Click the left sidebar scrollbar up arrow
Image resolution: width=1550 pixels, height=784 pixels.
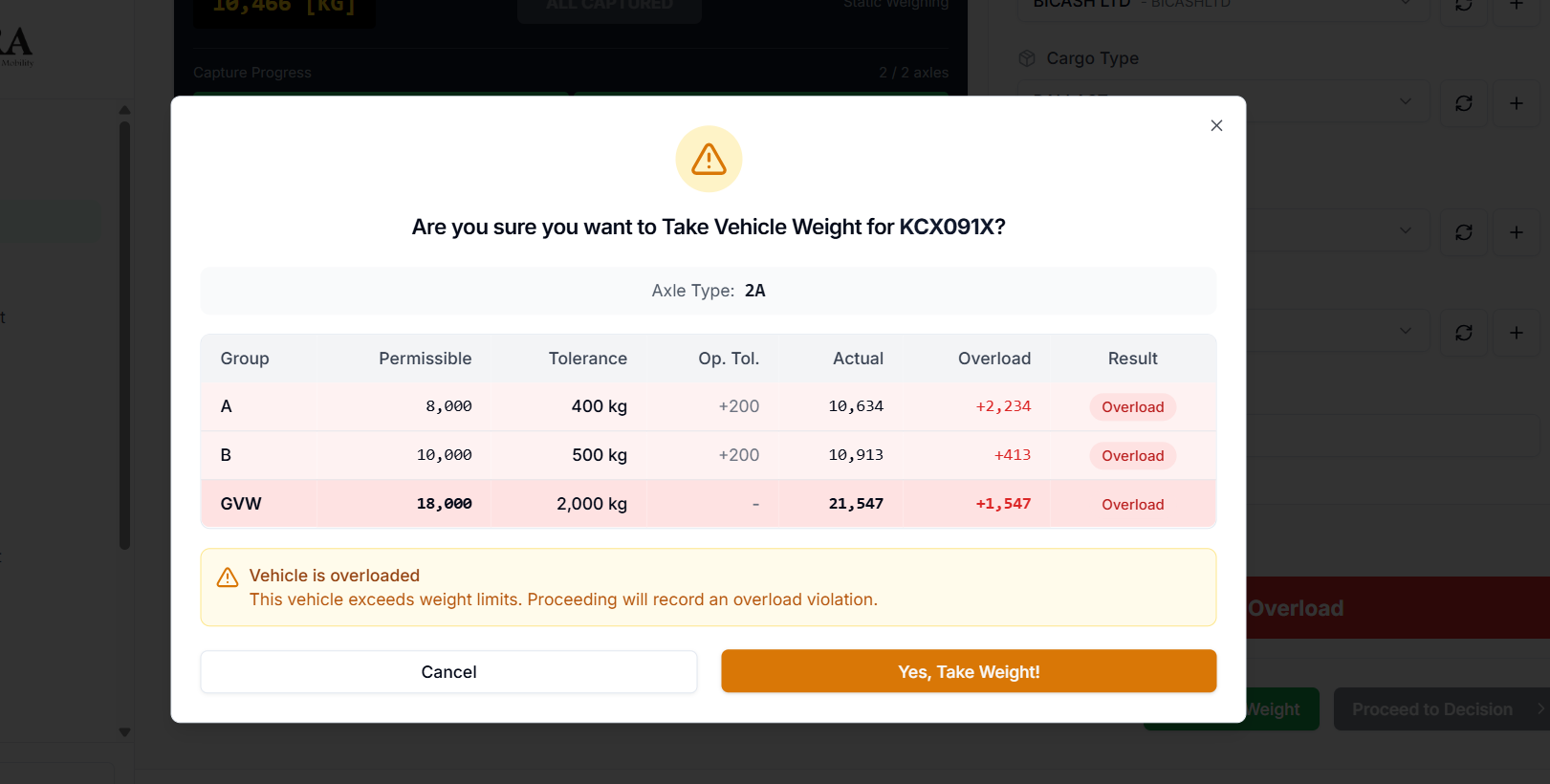(124, 110)
